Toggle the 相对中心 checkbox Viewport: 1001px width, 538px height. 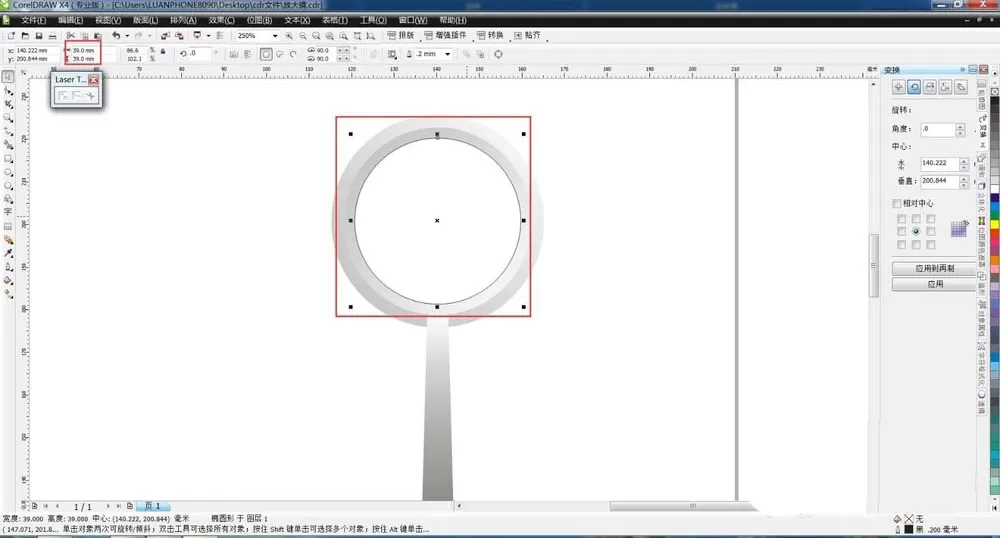tap(896, 204)
